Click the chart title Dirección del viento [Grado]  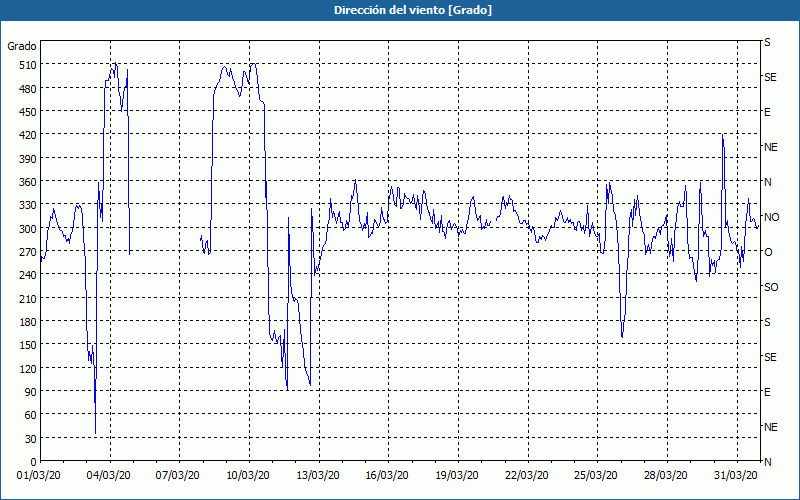coord(413,10)
